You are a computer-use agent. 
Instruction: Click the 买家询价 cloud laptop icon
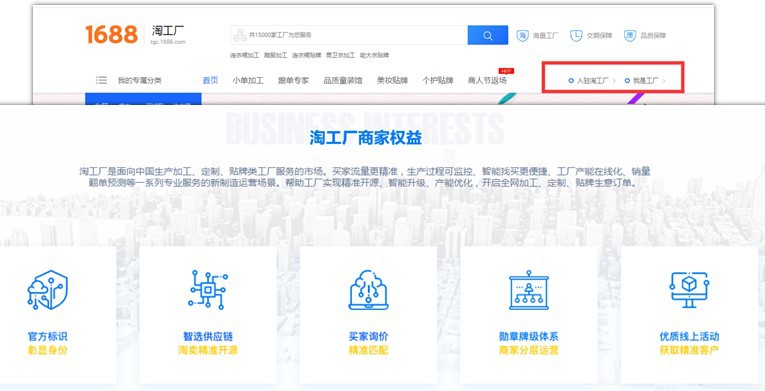[368, 290]
